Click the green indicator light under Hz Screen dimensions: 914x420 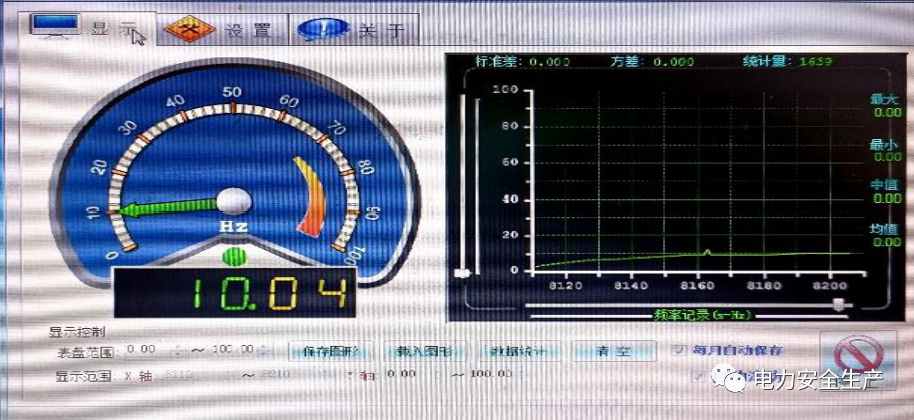pos(234,257)
